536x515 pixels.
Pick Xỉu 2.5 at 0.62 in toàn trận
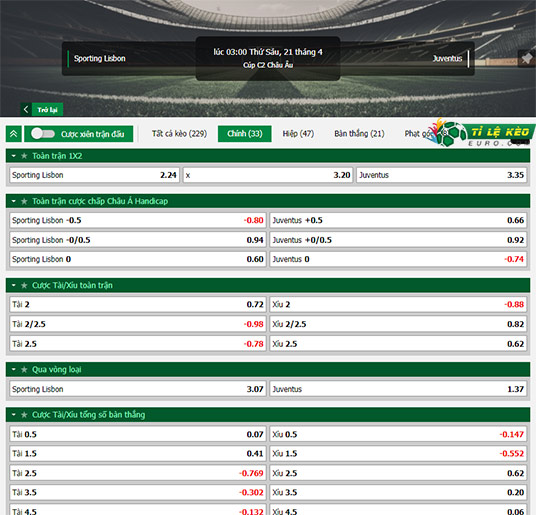pyautogui.click(x=398, y=344)
